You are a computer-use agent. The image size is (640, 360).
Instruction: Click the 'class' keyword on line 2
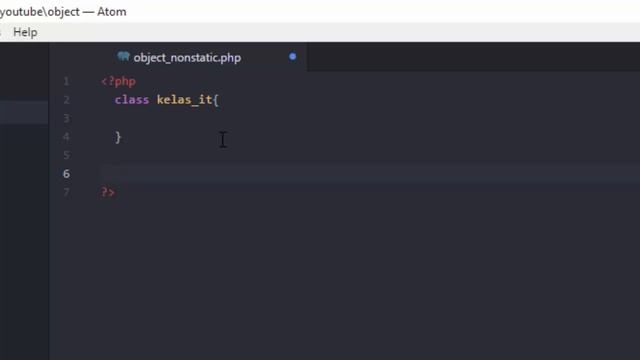pos(132,100)
